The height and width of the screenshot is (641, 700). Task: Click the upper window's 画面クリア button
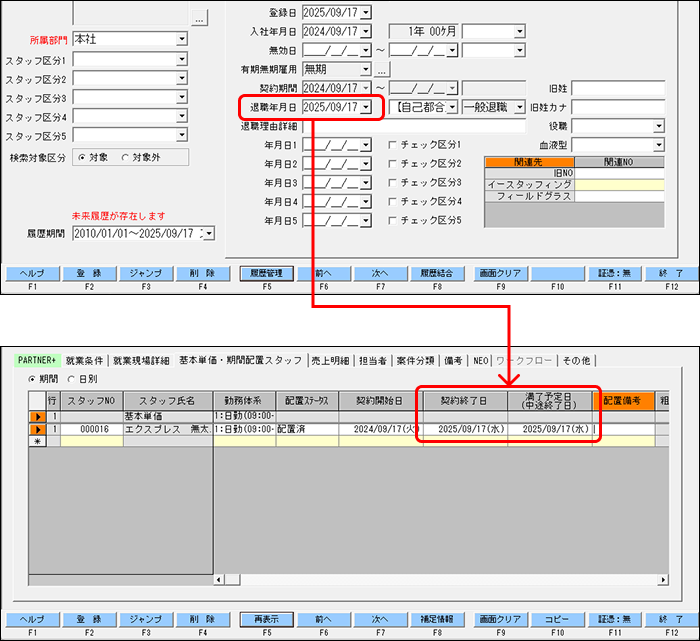click(500, 274)
